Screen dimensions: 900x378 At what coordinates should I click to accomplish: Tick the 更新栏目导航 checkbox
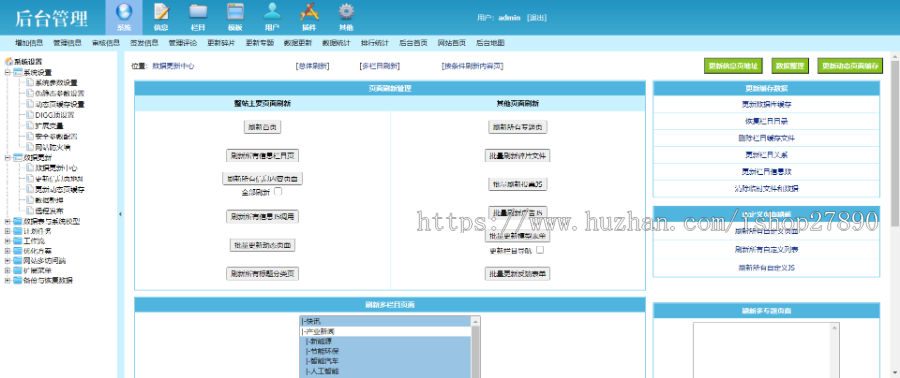pyautogui.click(x=540, y=250)
